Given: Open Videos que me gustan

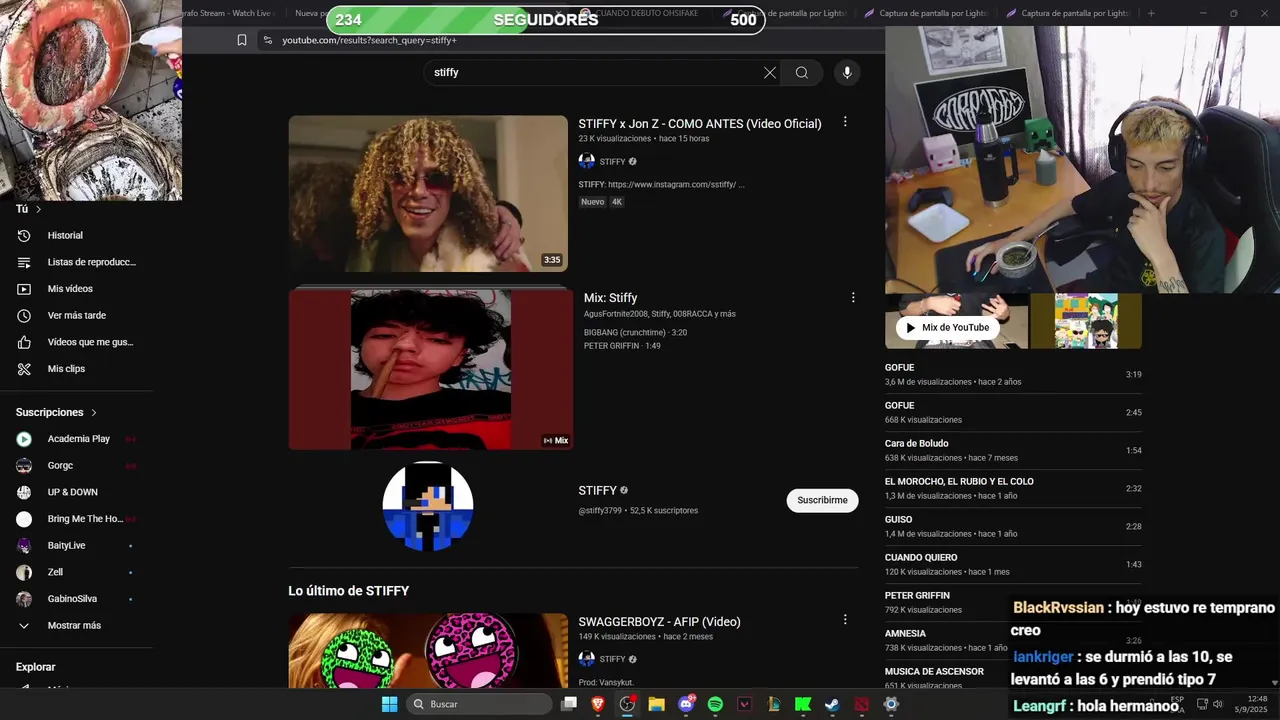Looking at the screenshot, I should pyautogui.click(x=90, y=342).
